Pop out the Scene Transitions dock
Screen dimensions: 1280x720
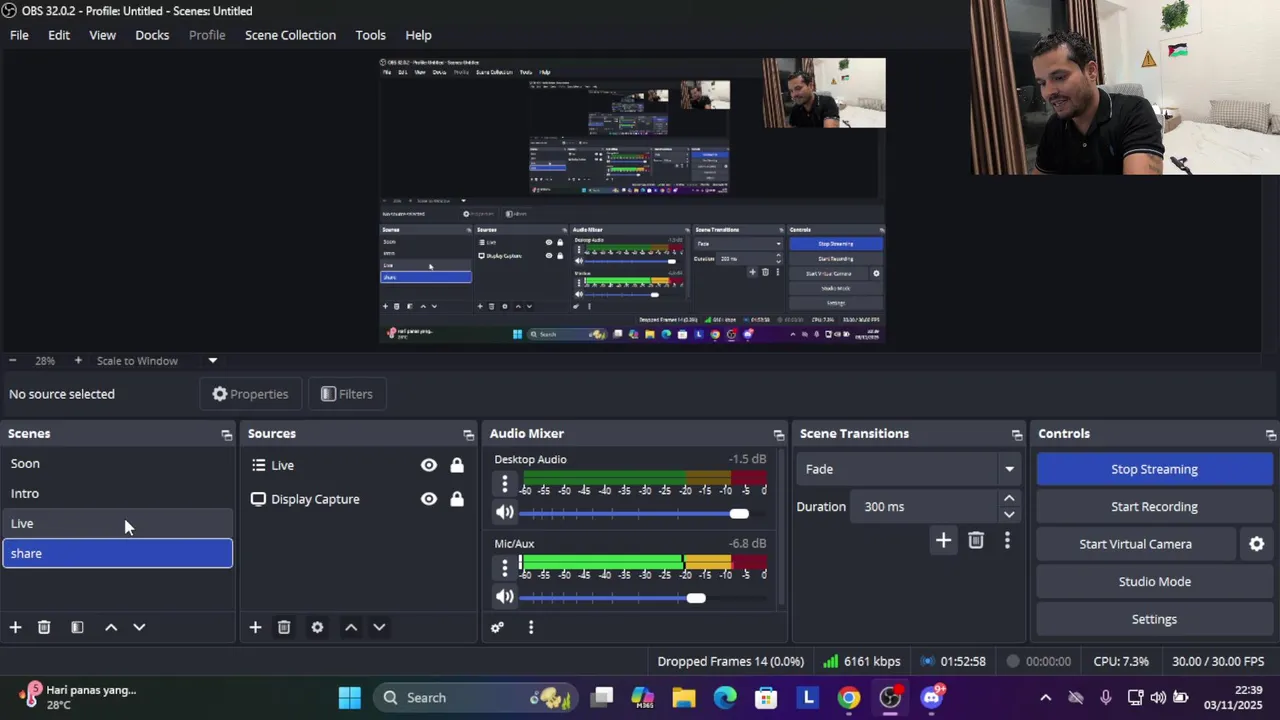pos(1017,434)
